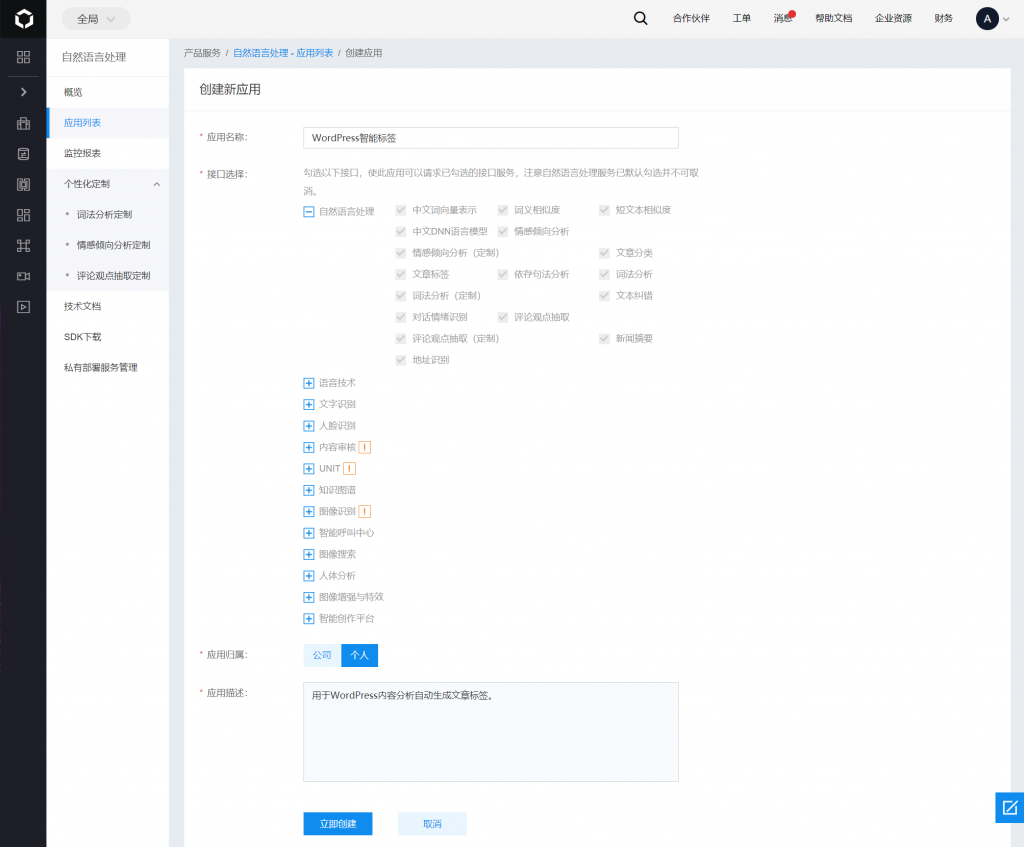Toggle the 文章标签 checkbox
This screenshot has height=847, width=1024.
click(x=401, y=274)
